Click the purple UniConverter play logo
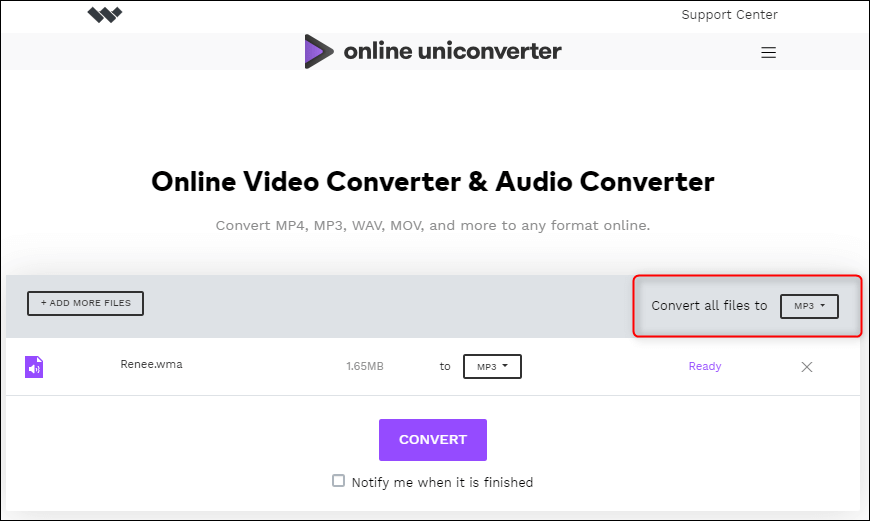The width and height of the screenshot is (870, 521). coord(319,51)
